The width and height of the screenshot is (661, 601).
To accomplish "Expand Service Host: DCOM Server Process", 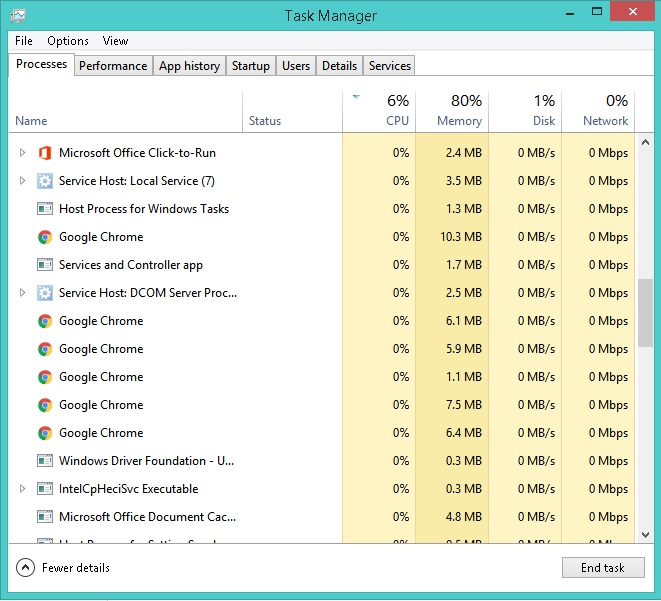I will (x=22, y=292).
